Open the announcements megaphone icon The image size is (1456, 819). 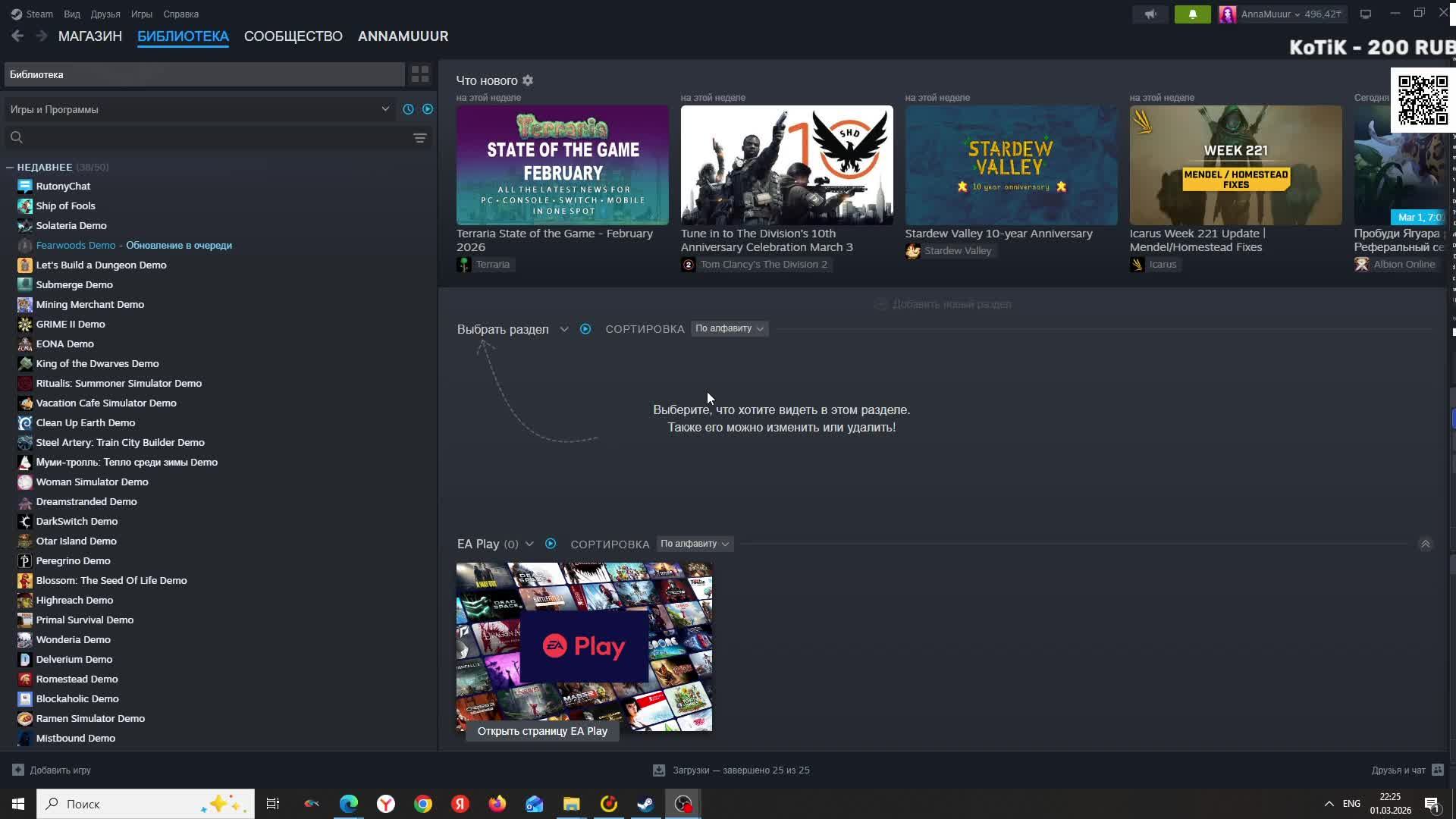pyautogui.click(x=1150, y=14)
